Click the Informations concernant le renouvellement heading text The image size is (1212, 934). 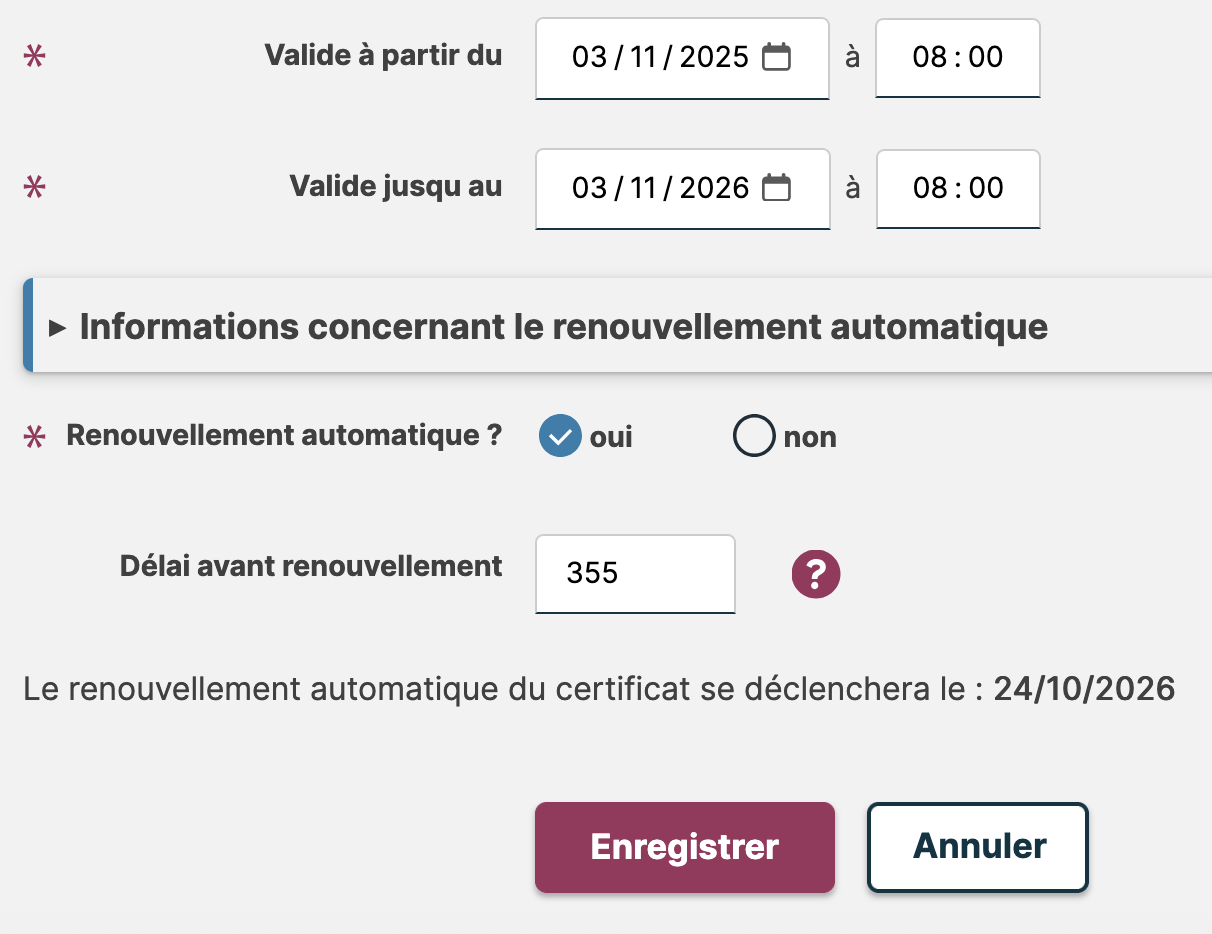[x=563, y=327]
